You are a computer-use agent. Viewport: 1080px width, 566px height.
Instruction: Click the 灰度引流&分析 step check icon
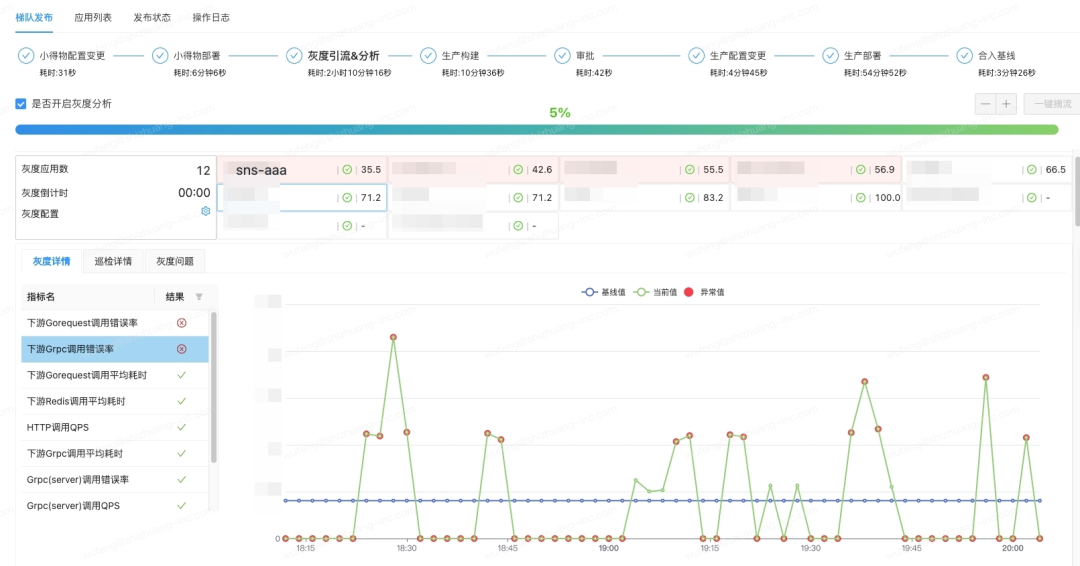pos(294,56)
